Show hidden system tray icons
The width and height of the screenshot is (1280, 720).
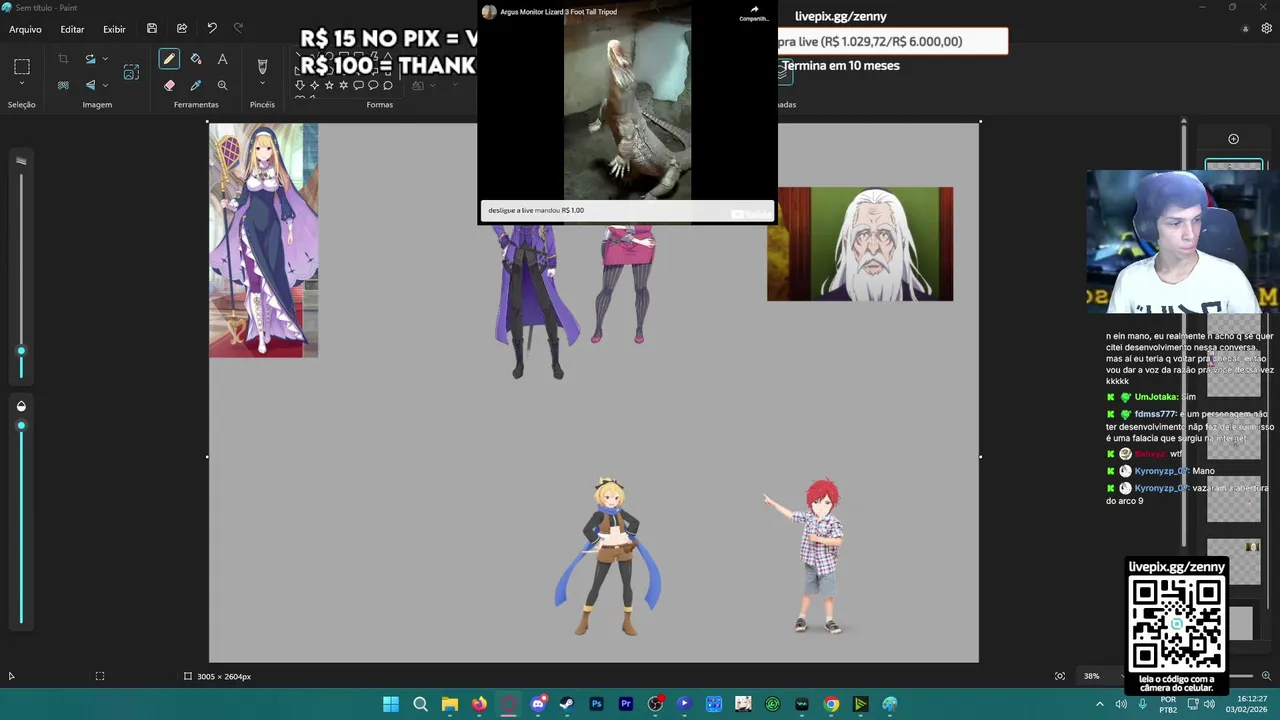[1100, 704]
